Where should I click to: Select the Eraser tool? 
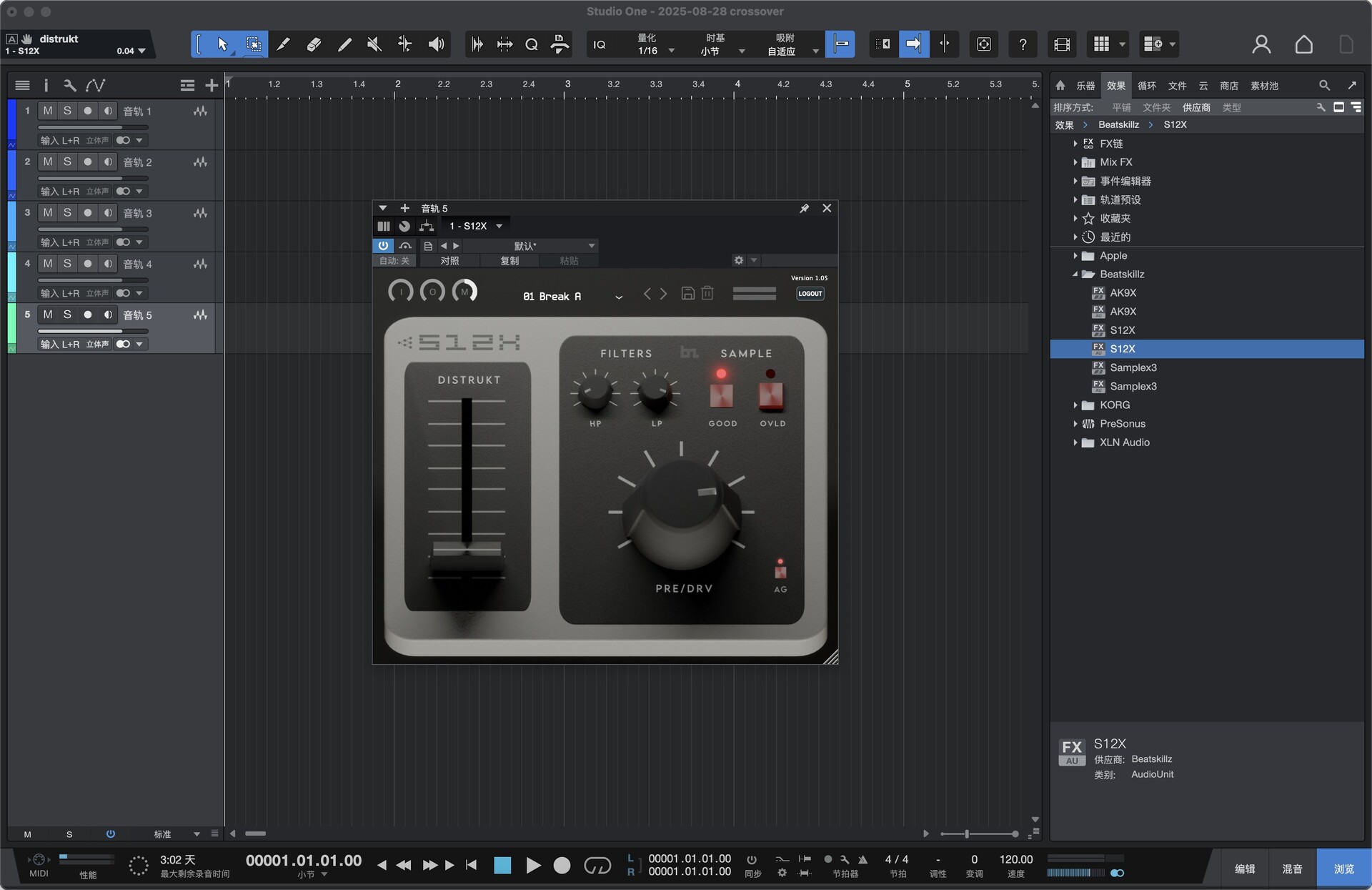314,44
